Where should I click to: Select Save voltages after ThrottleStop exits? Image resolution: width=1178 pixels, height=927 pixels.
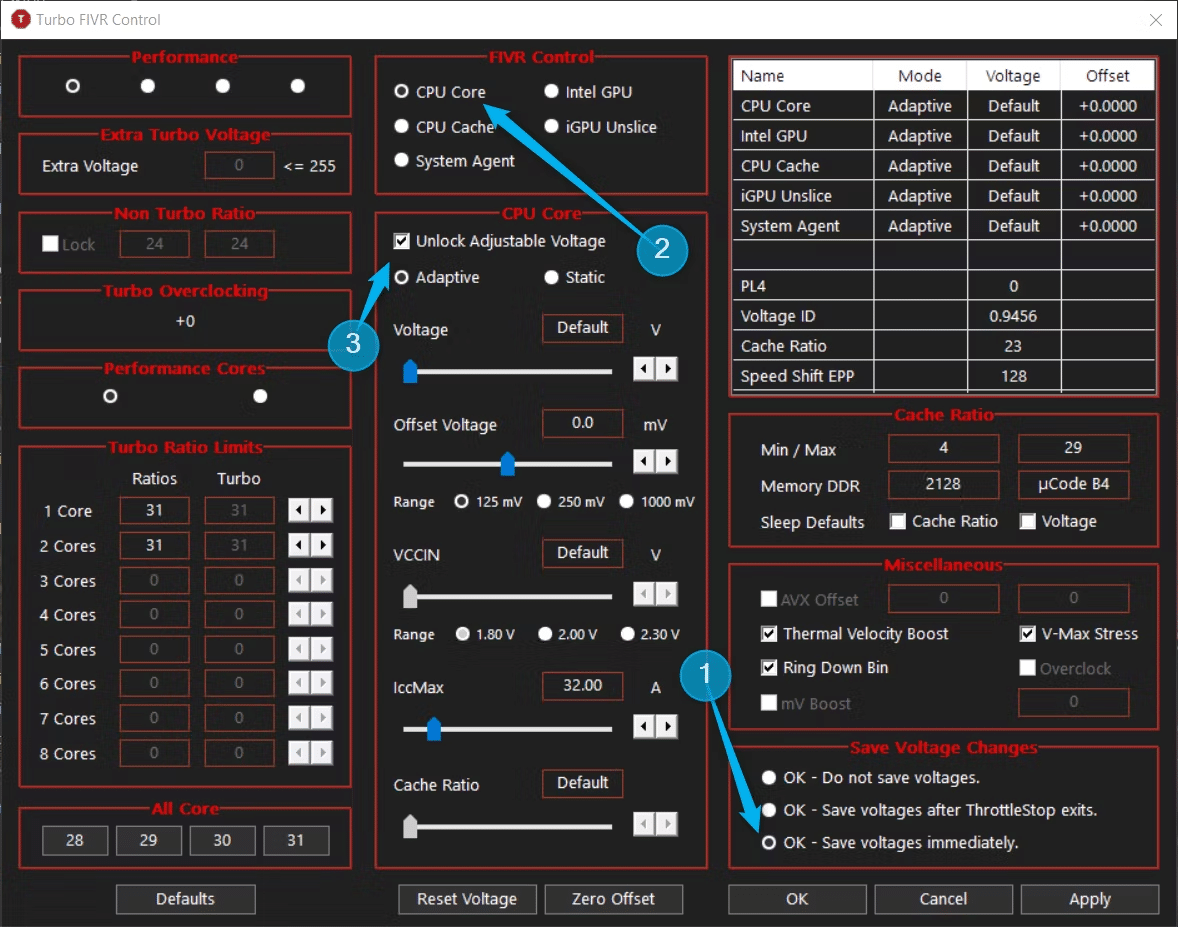pyautogui.click(x=768, y=810)
